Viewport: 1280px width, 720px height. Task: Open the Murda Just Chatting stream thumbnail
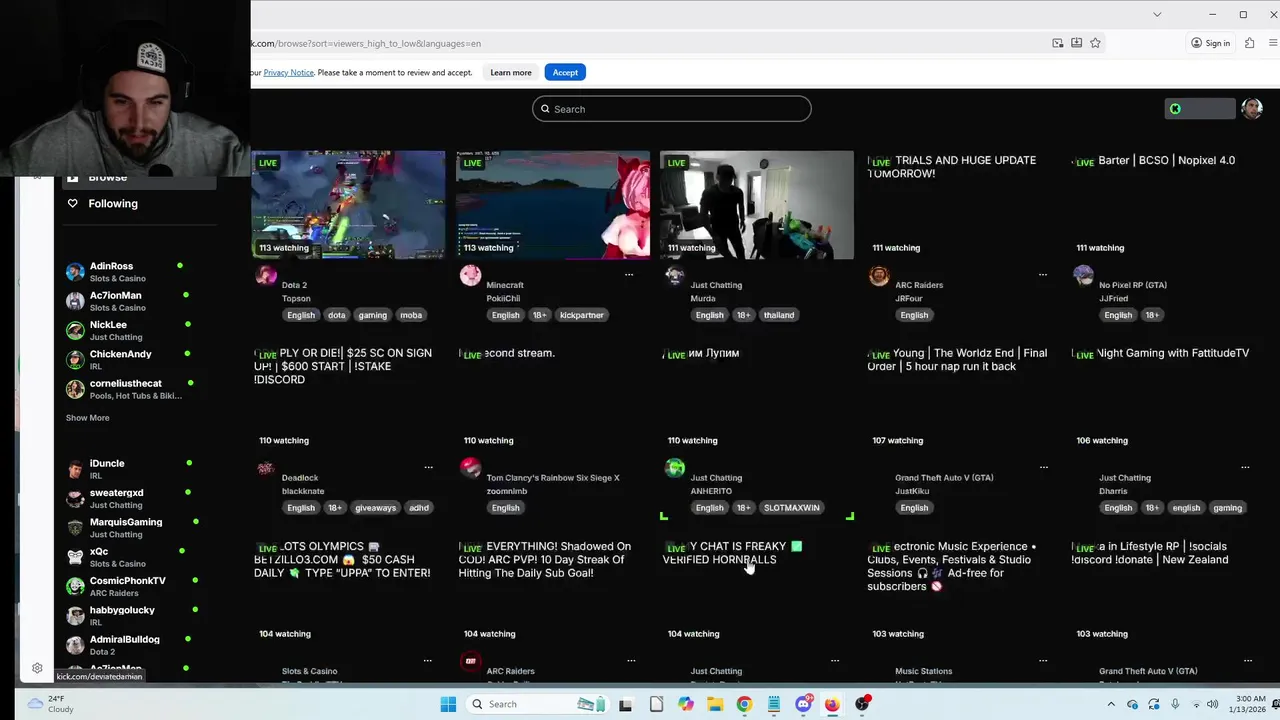pyautogui.click(x=757, y=205)
